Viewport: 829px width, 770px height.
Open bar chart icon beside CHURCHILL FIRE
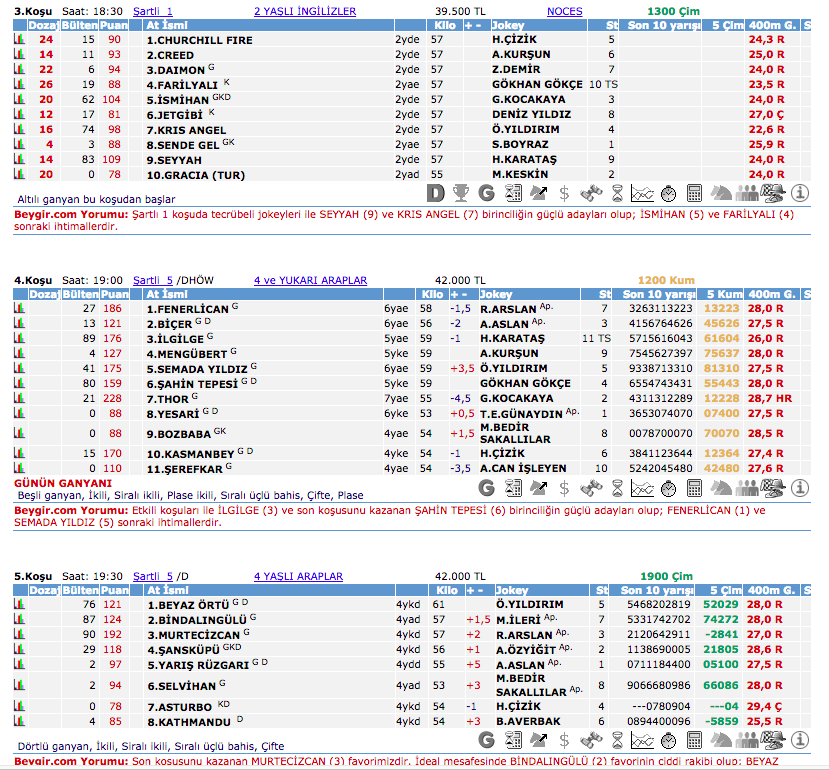(x=20, y=40)
